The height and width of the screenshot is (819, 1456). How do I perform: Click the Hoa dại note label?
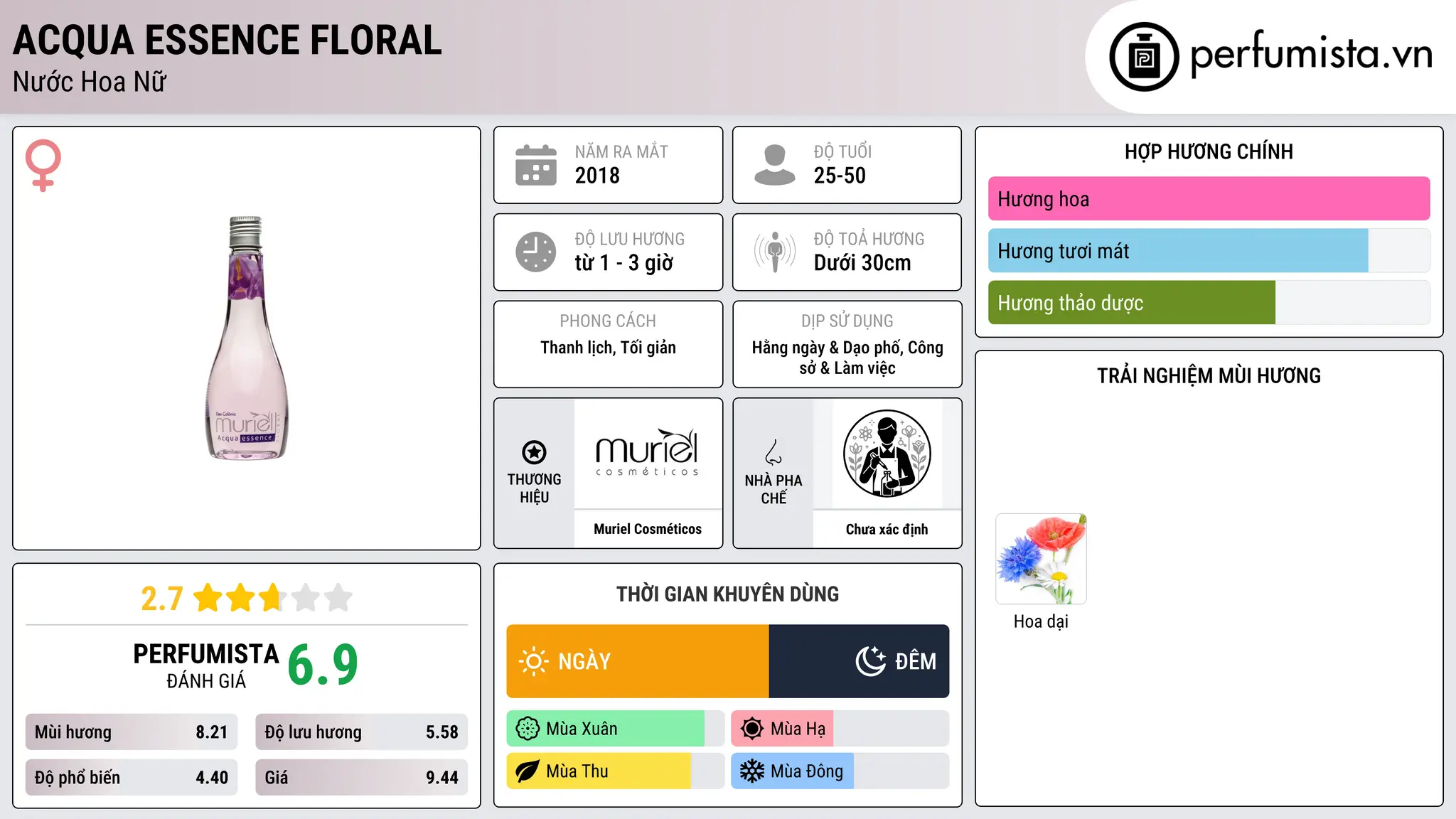coord(1042,621)
